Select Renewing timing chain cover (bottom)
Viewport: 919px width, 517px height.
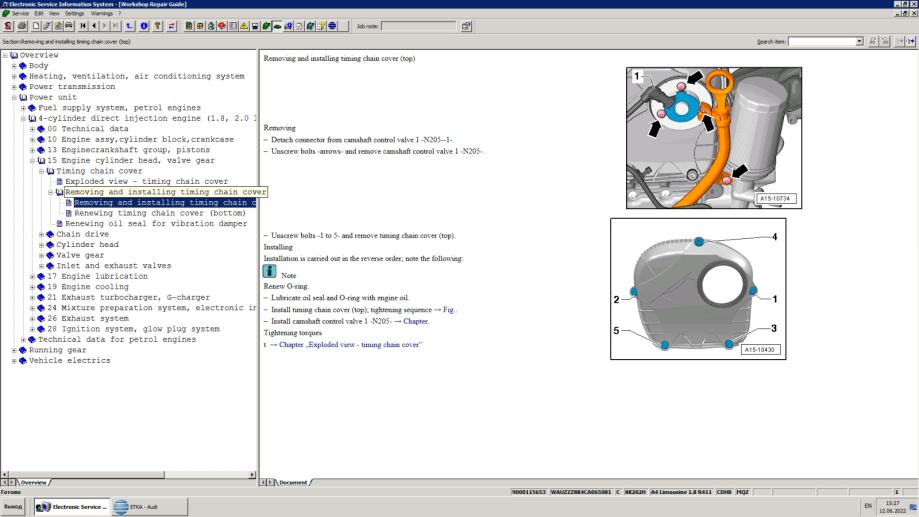pos(160,213)
